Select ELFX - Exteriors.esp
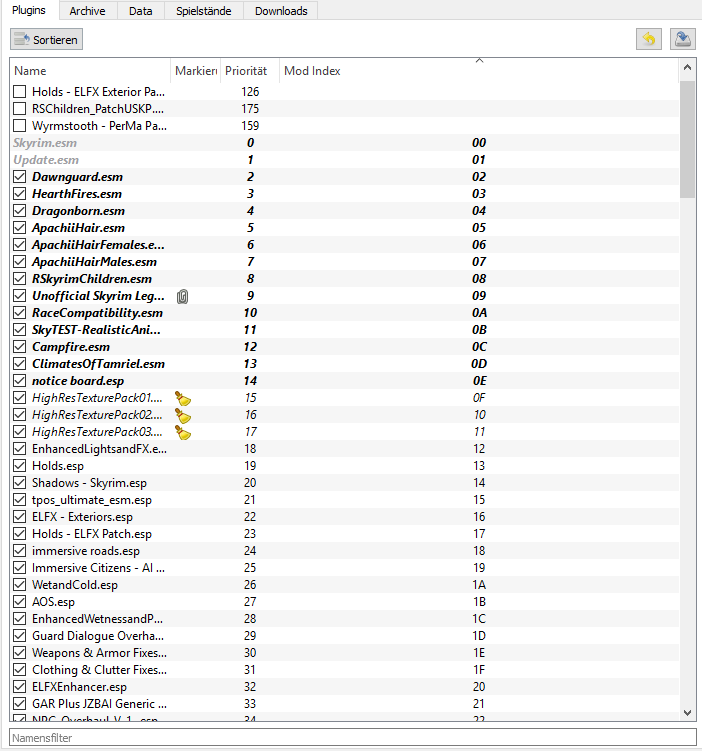The image size is (702, 751). pos(344,517)
